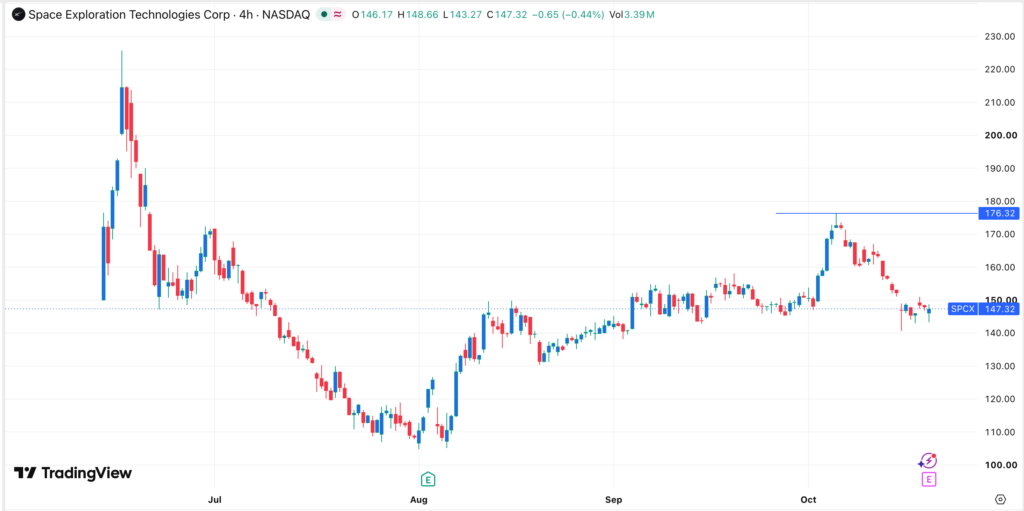Open the purple earnings E marker in October
1024x511 pixels.
(929, 480)
